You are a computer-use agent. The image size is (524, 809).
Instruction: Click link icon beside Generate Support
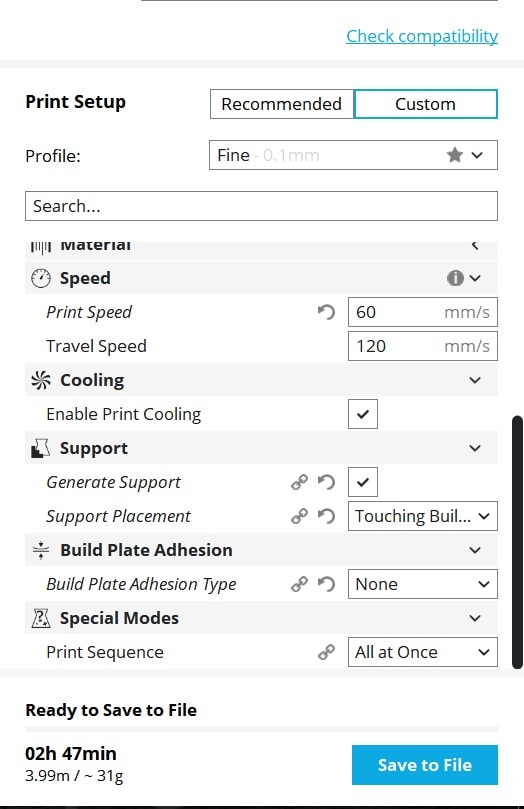point(299,482)
